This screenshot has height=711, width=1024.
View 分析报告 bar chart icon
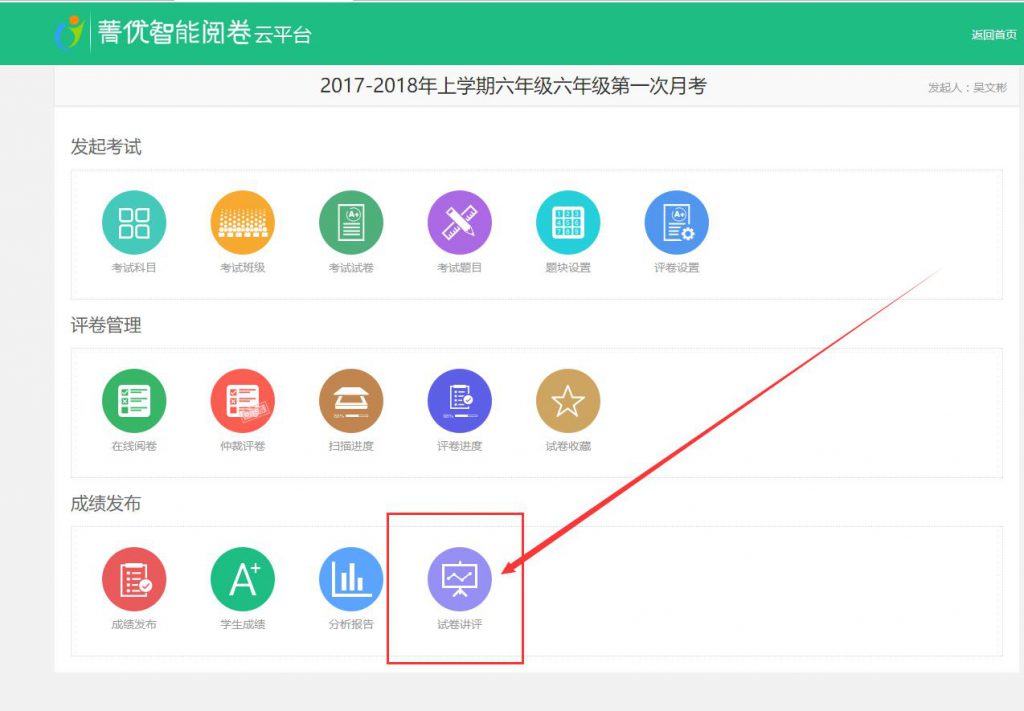351,579
